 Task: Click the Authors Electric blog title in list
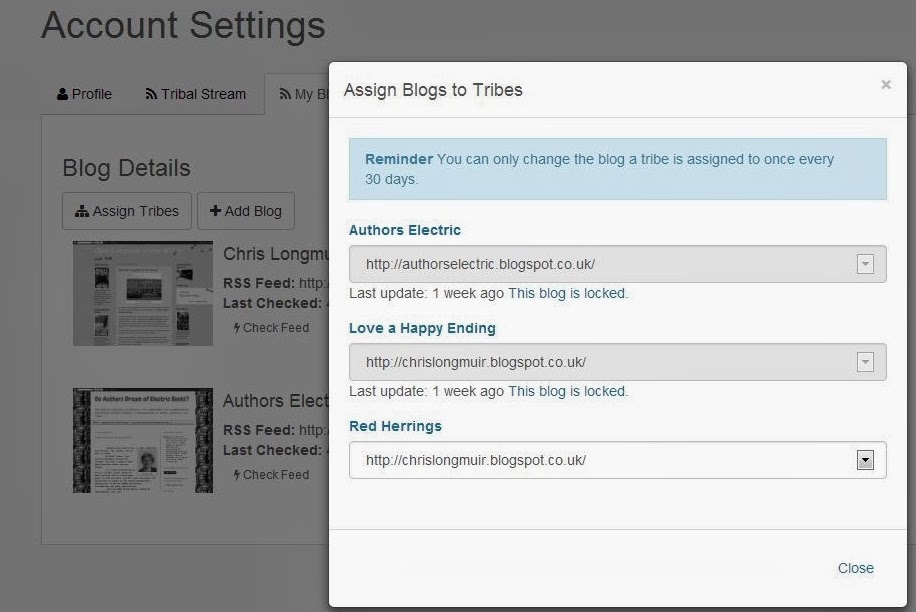pyautogui.click(x=276, y=401)
